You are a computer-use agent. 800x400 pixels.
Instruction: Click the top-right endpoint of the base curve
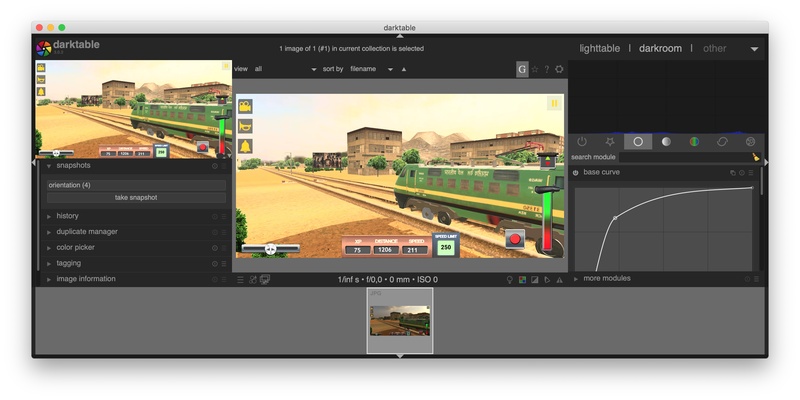(752, 188)
